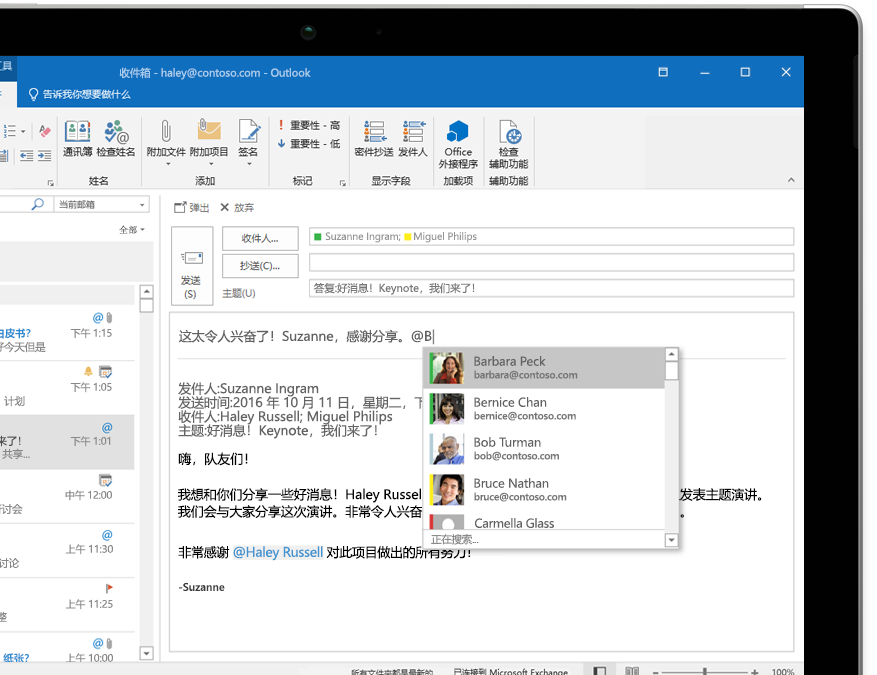This screenshot has width=877, height=675.
Task: Click inside the 主题 subject field
Action: click(x=550, y=289)
